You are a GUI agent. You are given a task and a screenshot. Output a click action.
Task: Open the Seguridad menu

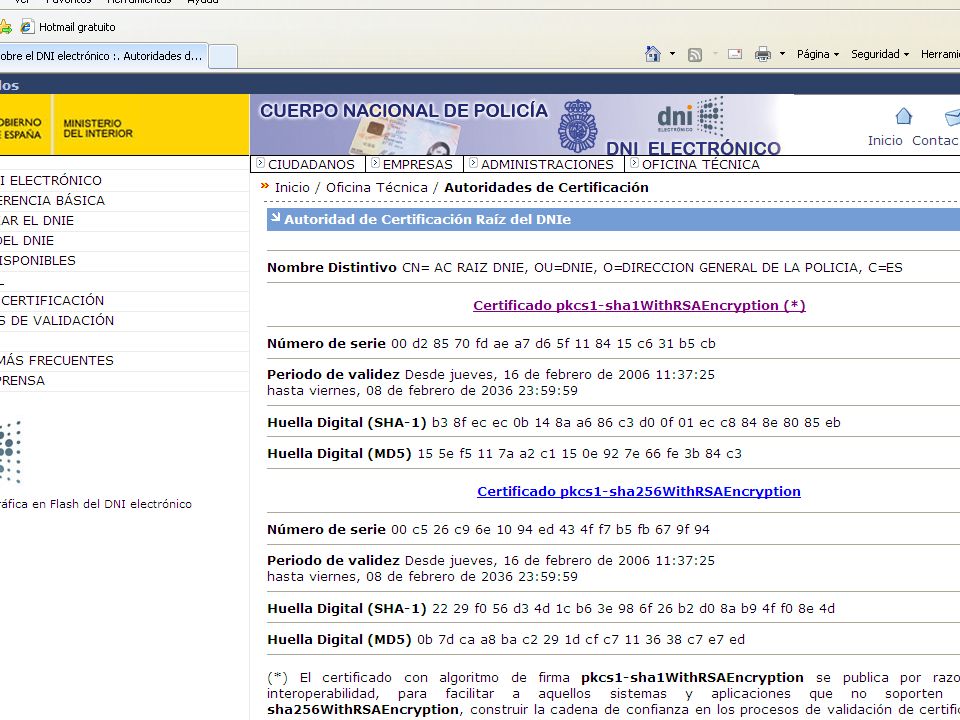tap(880, 54)
